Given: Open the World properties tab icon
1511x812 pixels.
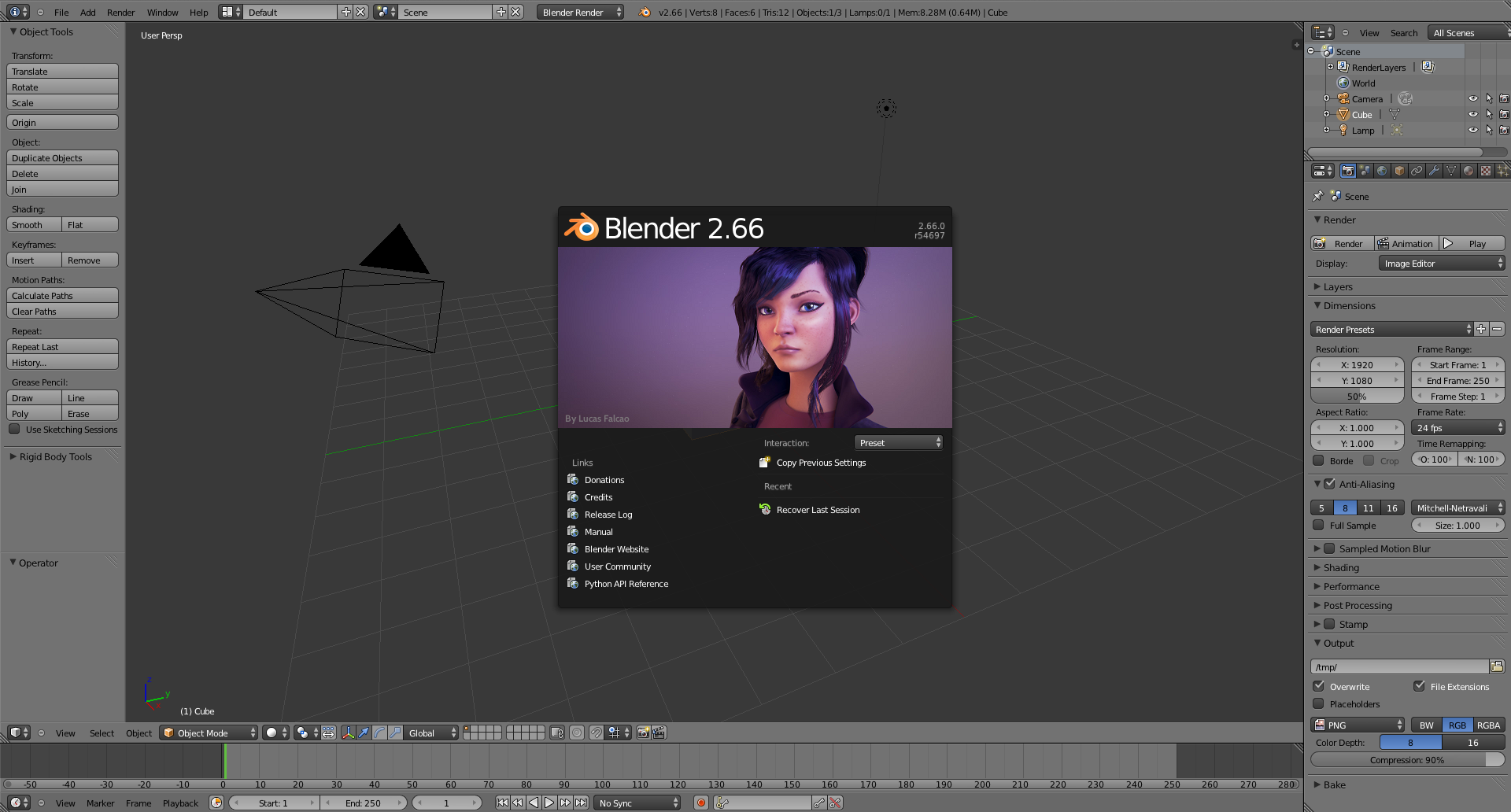Looking at the screenshot, I should (x=1382, y=171).
